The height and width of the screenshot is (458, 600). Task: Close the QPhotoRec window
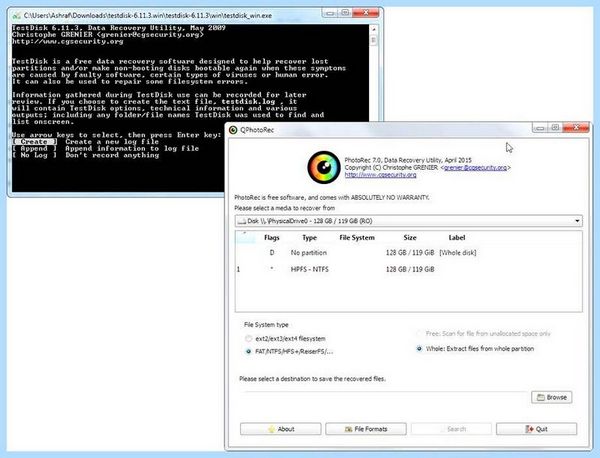click(576, 128)
